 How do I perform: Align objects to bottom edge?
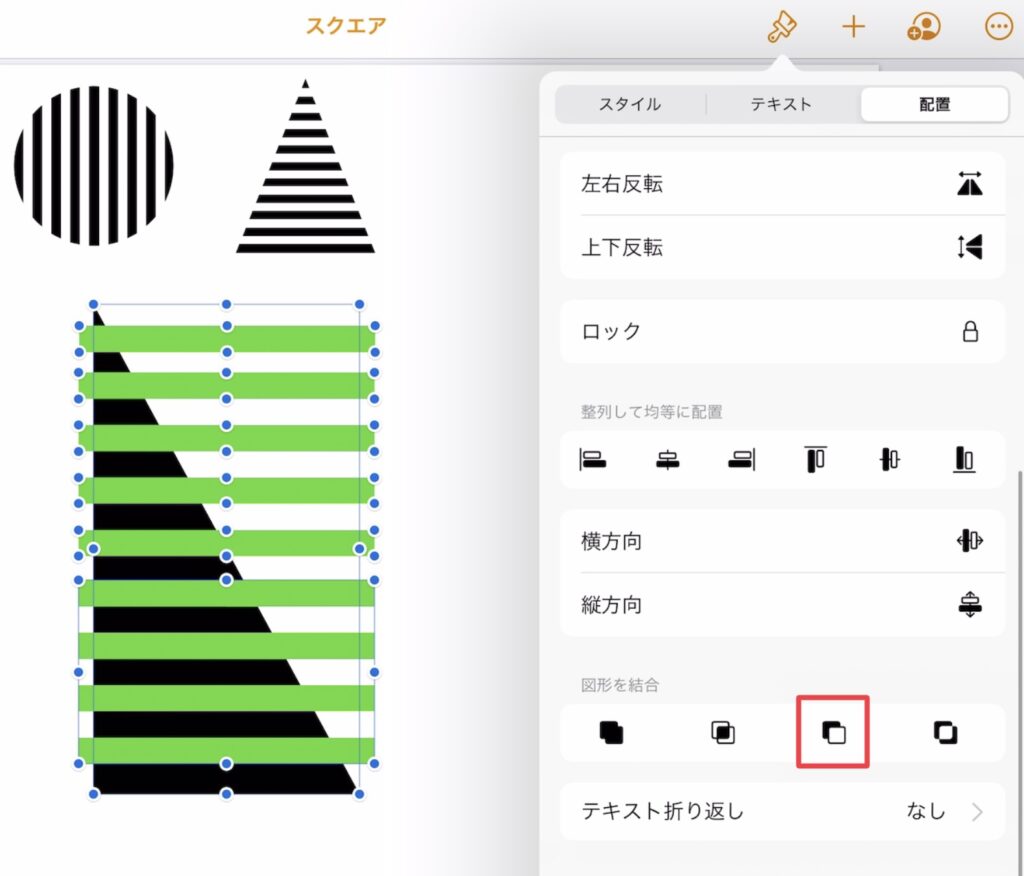(964, 459)
